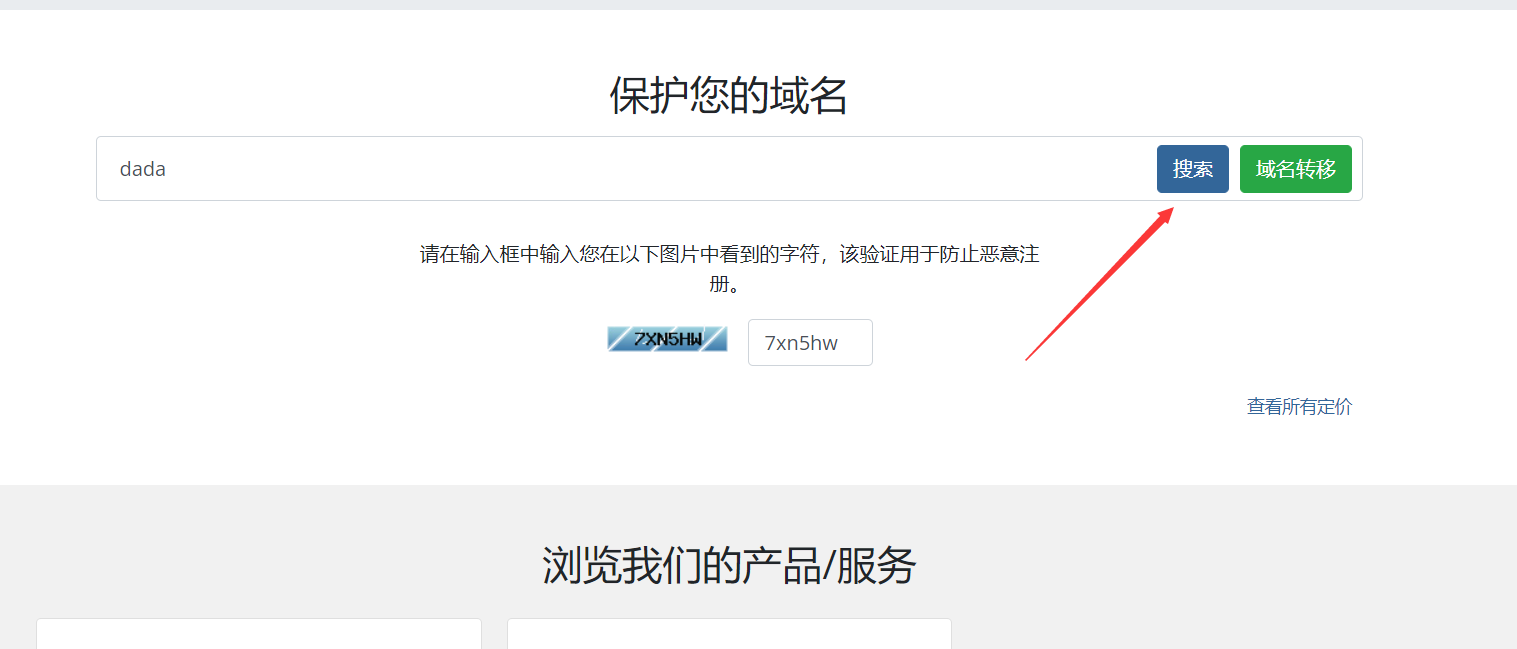
Task: Click the 7XN5HW captcha image
Action: pyautogui.click(x=667, y=339)
